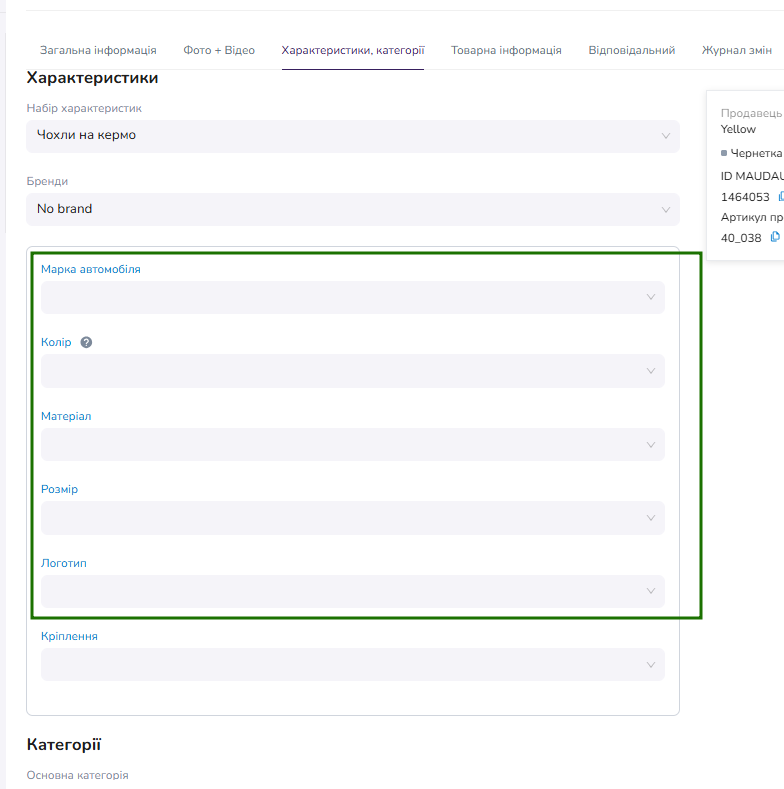Open the Відповідальний tab
Viewport: 784px width, 789px height.
coord(632,50)
